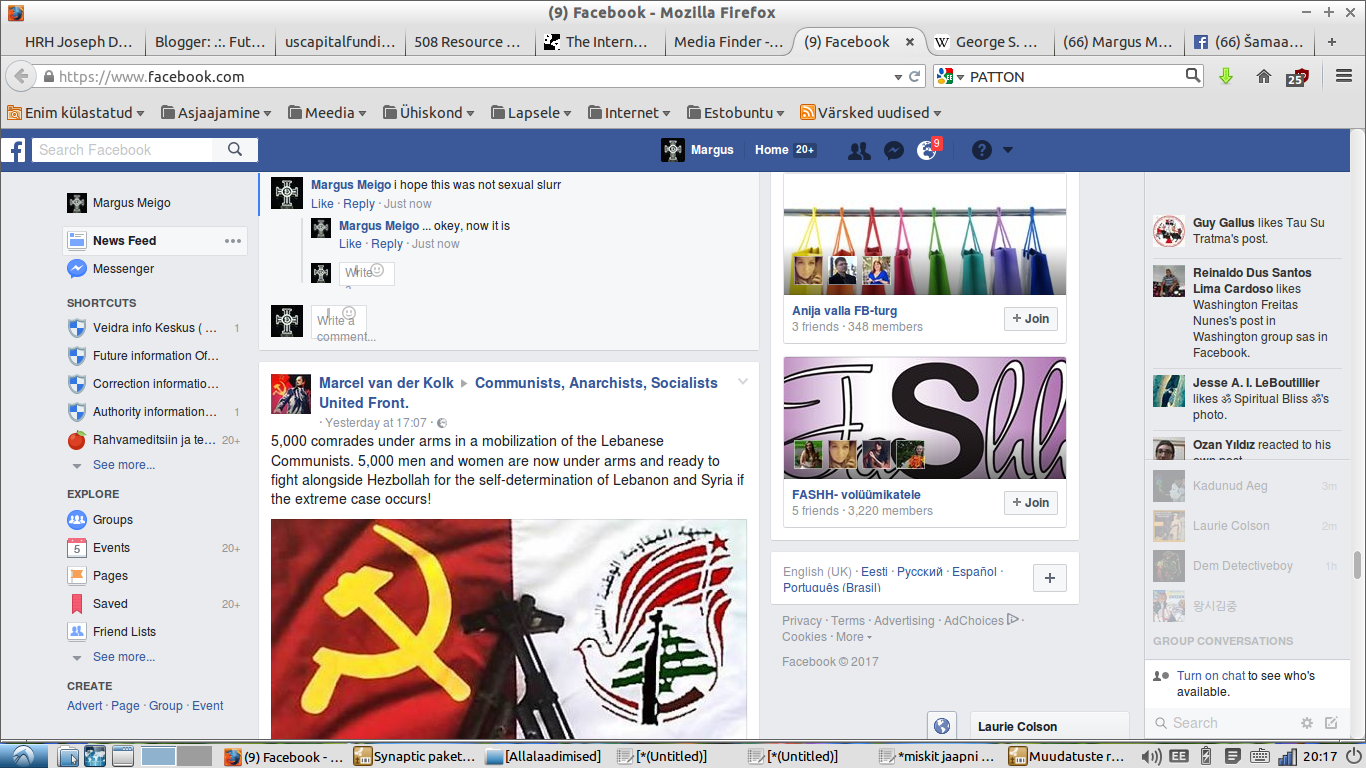Reload page with the refresh icon
Screen dimensions: 1366x768
click(914, 76)
